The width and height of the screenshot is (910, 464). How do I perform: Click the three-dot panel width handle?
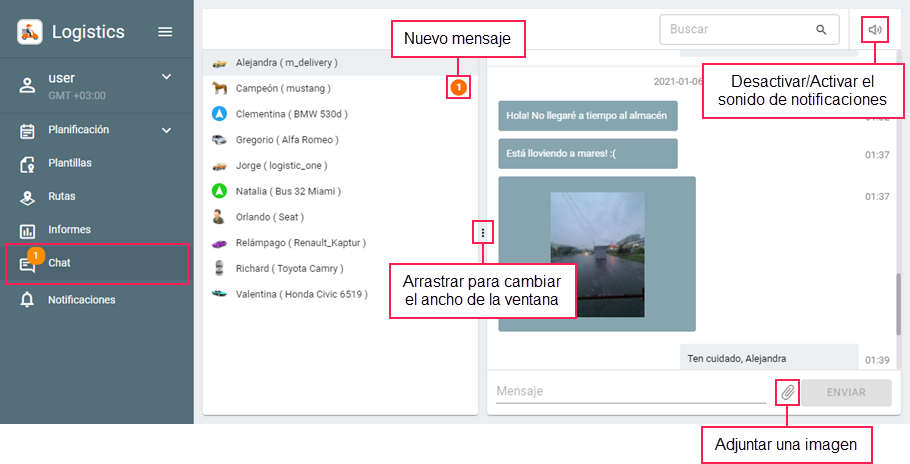point(483,233)
